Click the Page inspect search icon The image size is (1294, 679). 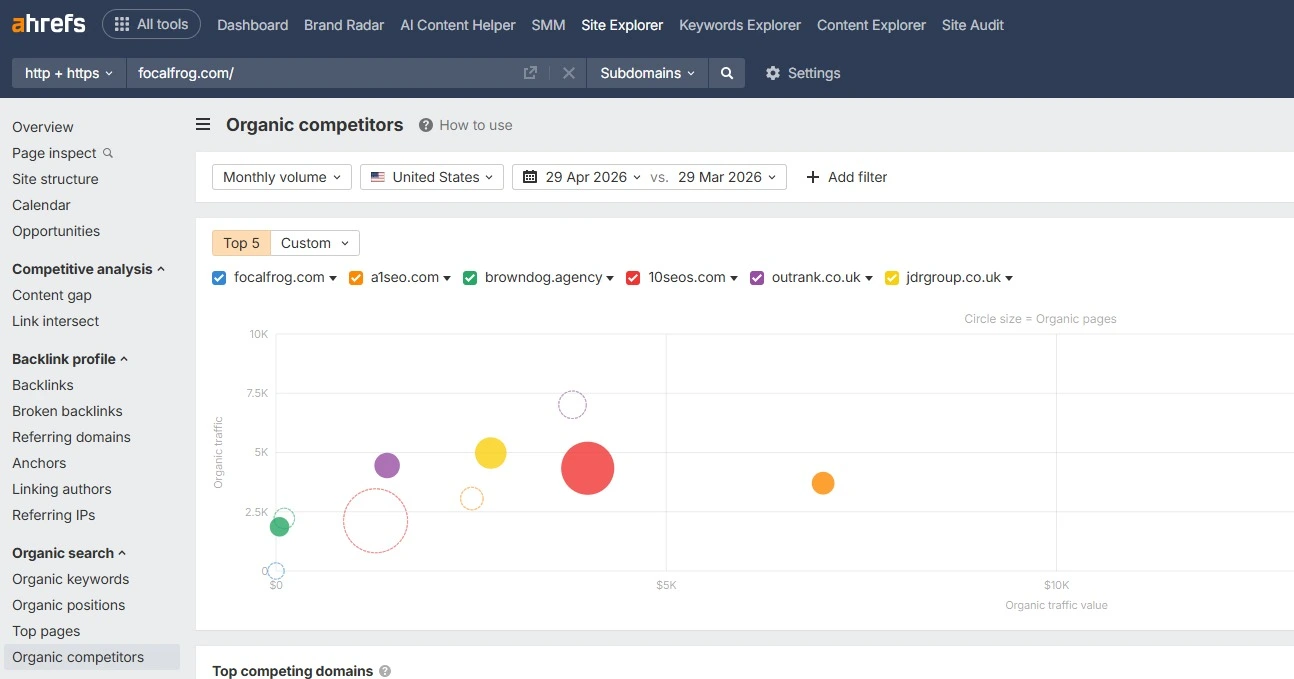coord(108,153)
